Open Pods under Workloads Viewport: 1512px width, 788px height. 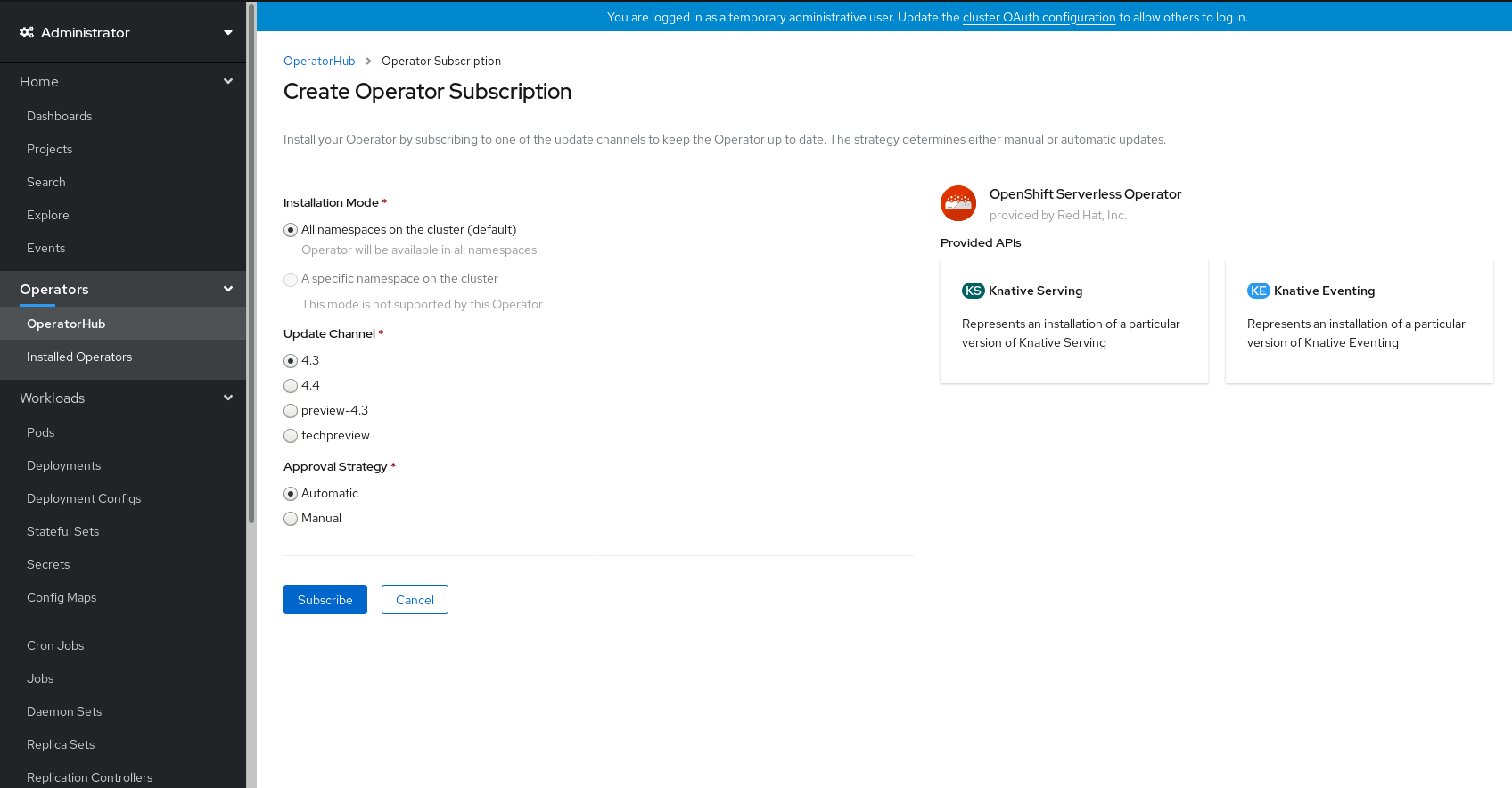pyautogui.click(x=41, y=432)
